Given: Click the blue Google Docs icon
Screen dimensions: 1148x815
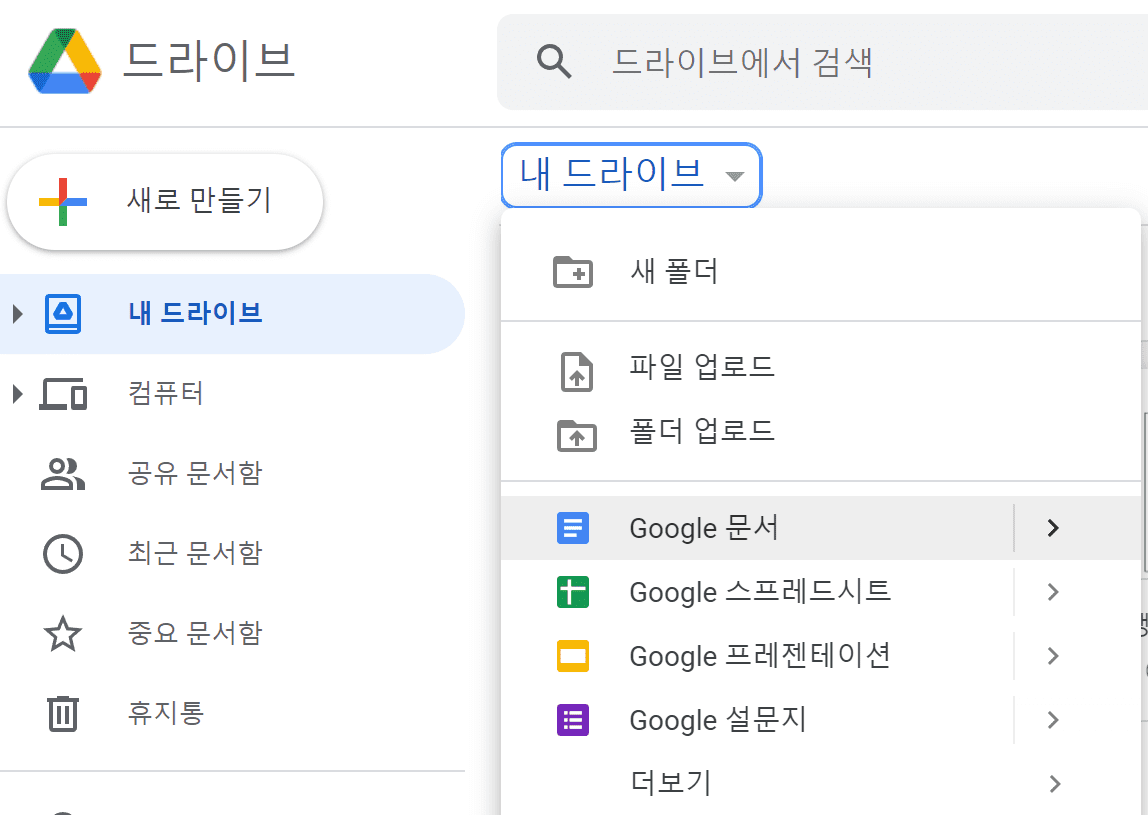Looking at the screenshot, I should pyautogui.click(x=573, y=528).
